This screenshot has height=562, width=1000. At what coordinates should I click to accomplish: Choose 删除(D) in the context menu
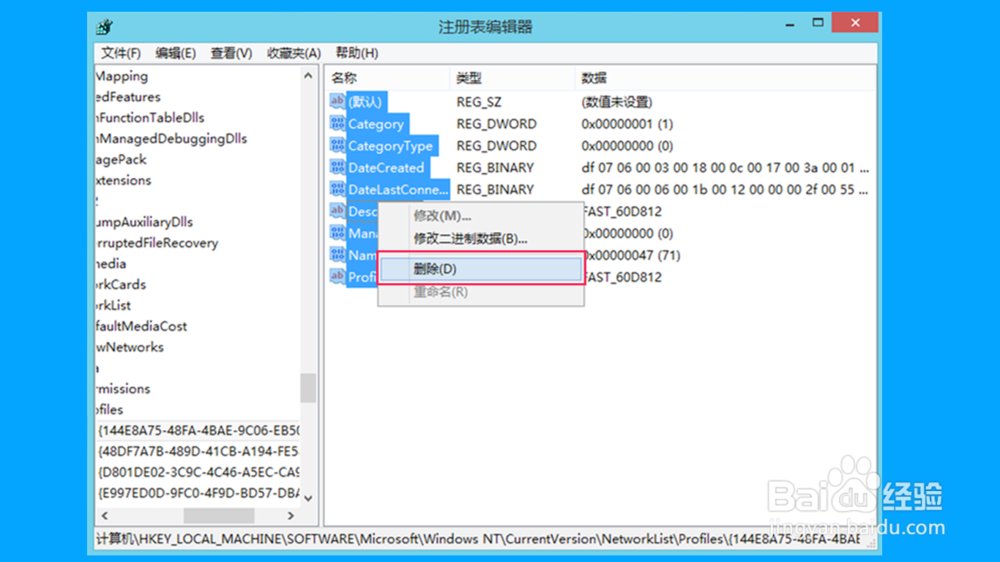pos(481,269)
